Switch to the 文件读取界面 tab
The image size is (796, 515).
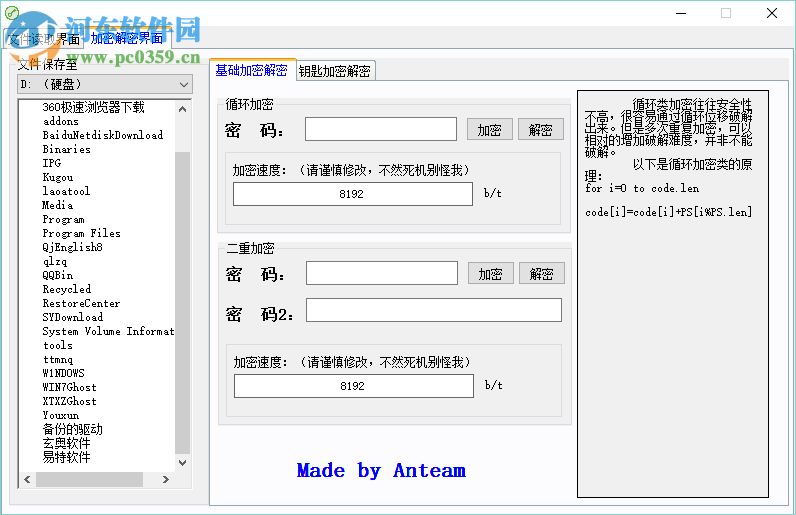pos(43,39)
